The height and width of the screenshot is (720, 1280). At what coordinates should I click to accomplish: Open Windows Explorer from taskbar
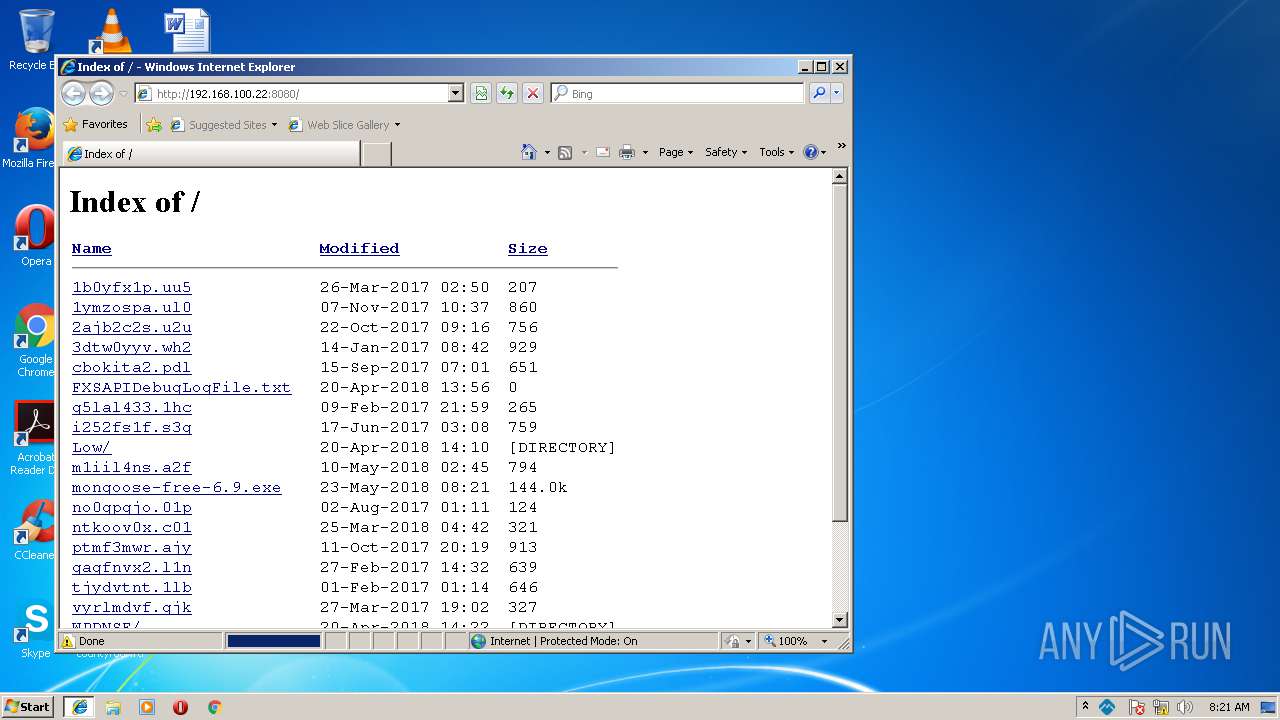(x=113, y=706)
